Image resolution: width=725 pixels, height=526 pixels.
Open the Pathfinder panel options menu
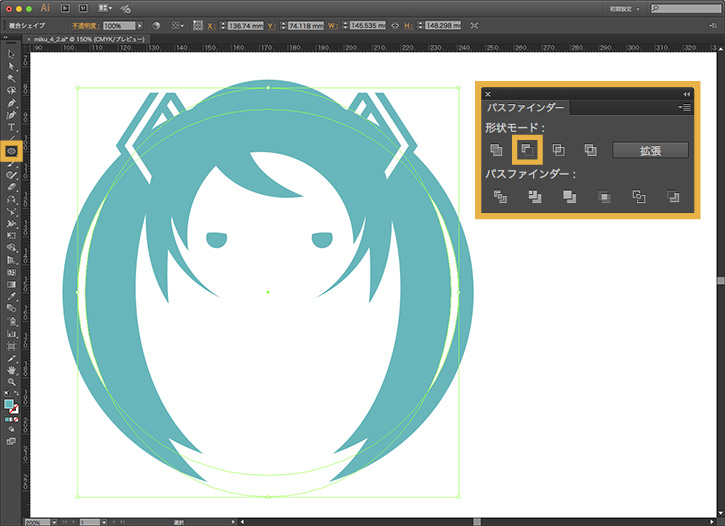[685, 107]
